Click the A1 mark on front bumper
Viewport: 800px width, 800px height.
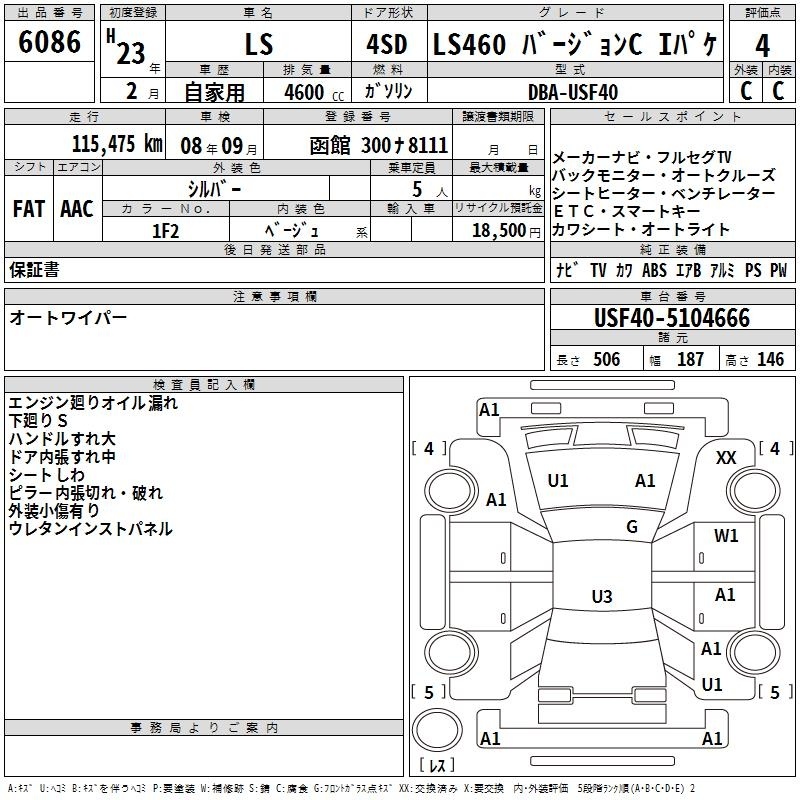click(x=489, y=409)
